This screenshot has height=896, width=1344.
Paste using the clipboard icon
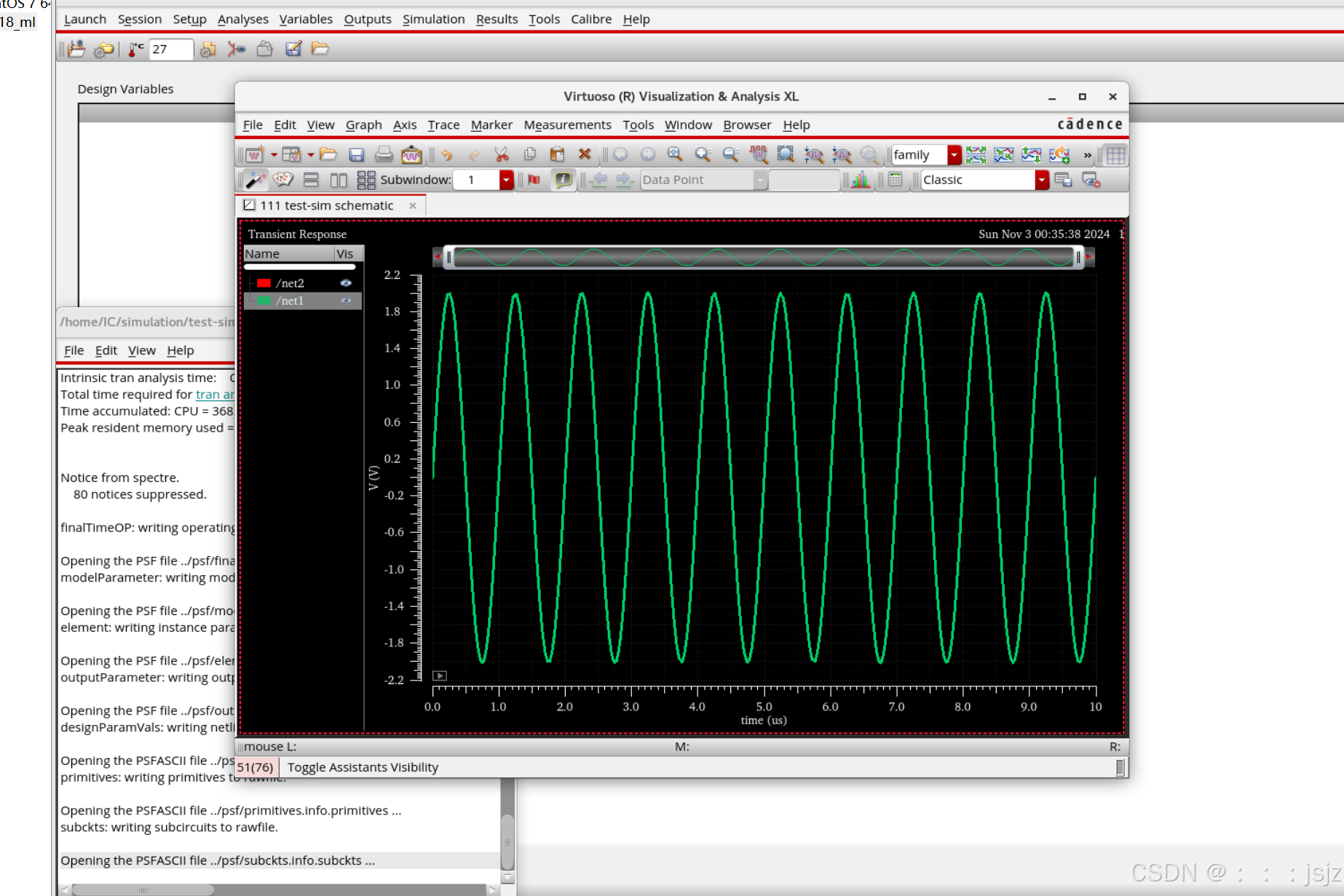point(557,154)
